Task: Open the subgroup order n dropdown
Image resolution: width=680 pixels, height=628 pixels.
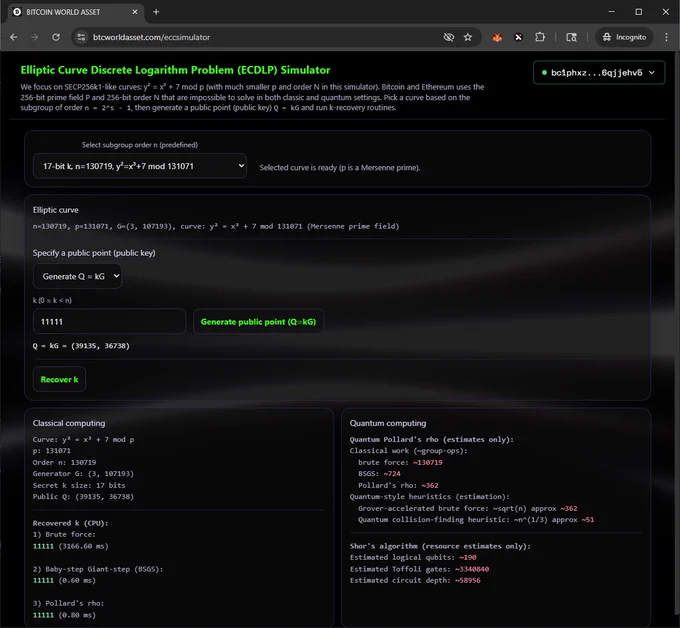Action: point(140,166)
